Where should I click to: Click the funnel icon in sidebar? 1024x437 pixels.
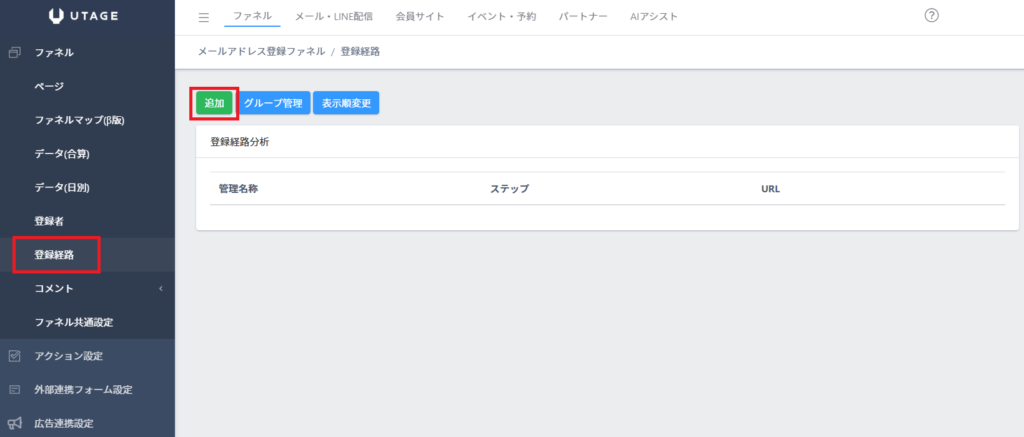(x=15, y=52)
